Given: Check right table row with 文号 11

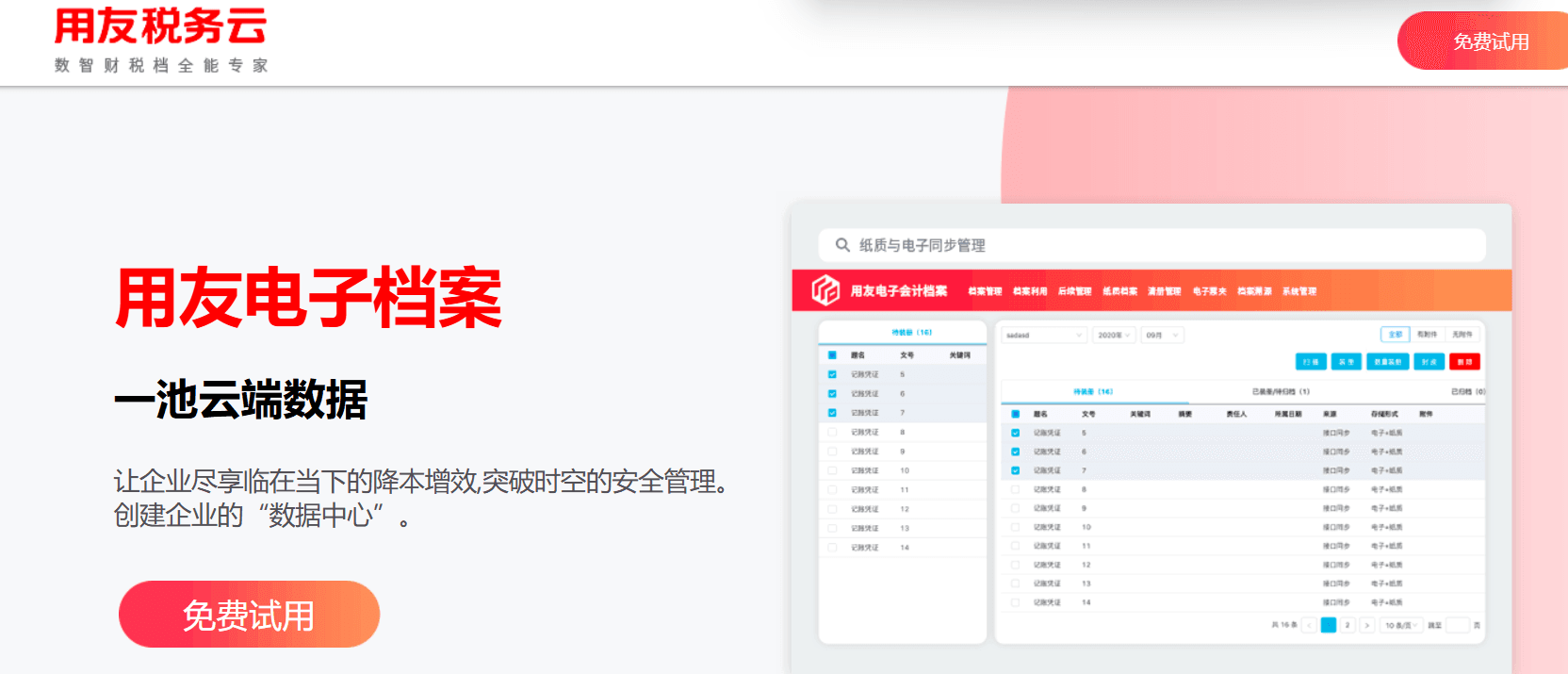Looking at the screenshot, I should (1015, 546).
